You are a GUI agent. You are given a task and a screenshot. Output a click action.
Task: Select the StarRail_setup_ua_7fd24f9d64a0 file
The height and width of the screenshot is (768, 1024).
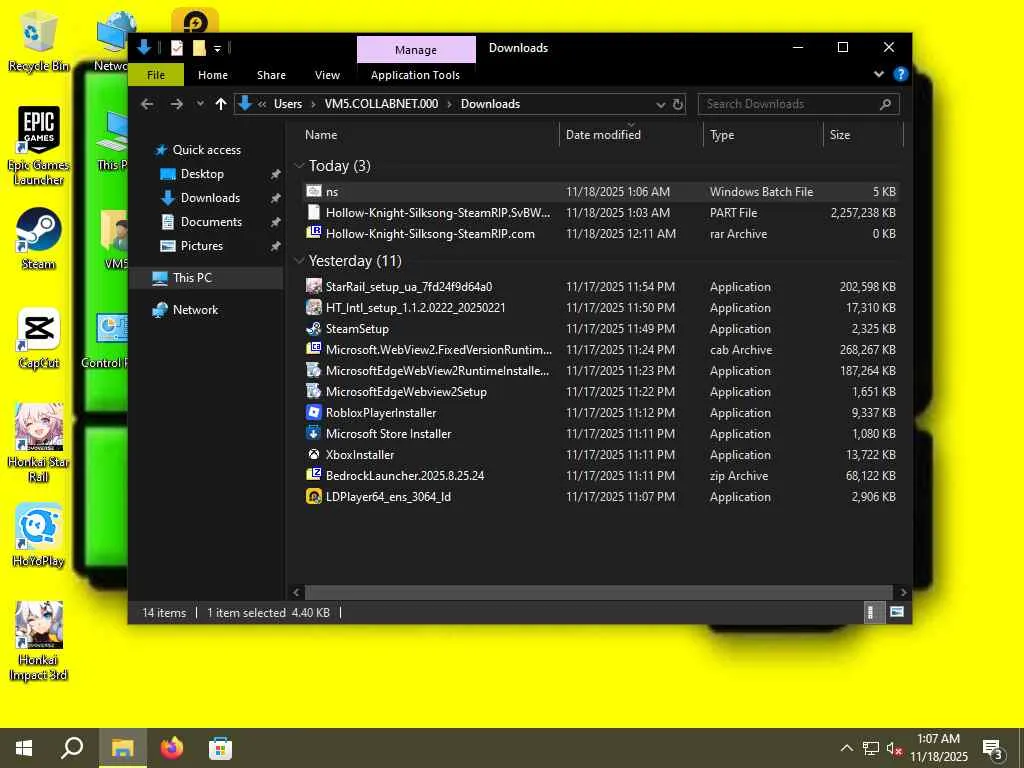600,287
